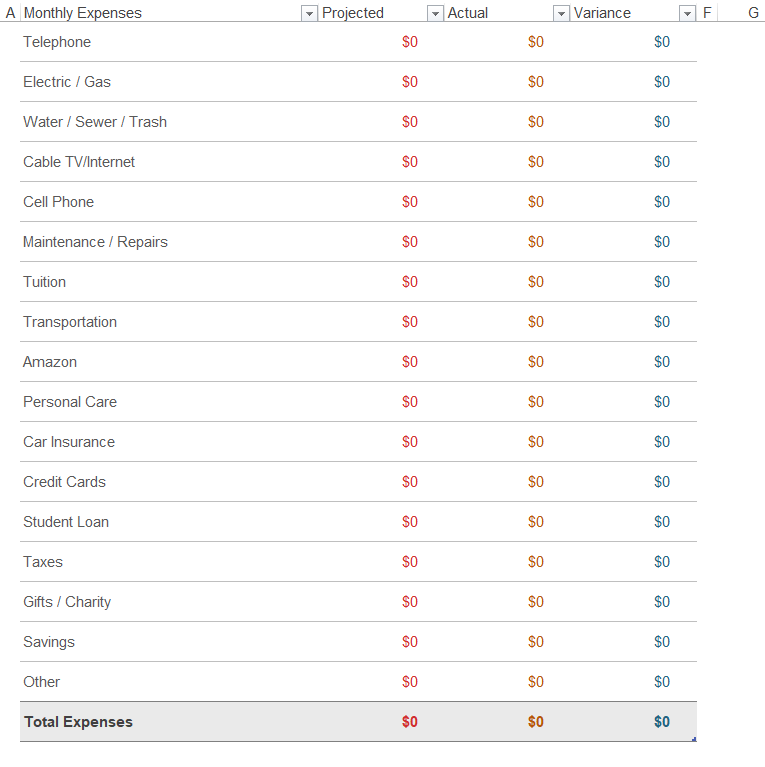
Task: Select the Variance value for Cell Phone
Action: (662, 202)
